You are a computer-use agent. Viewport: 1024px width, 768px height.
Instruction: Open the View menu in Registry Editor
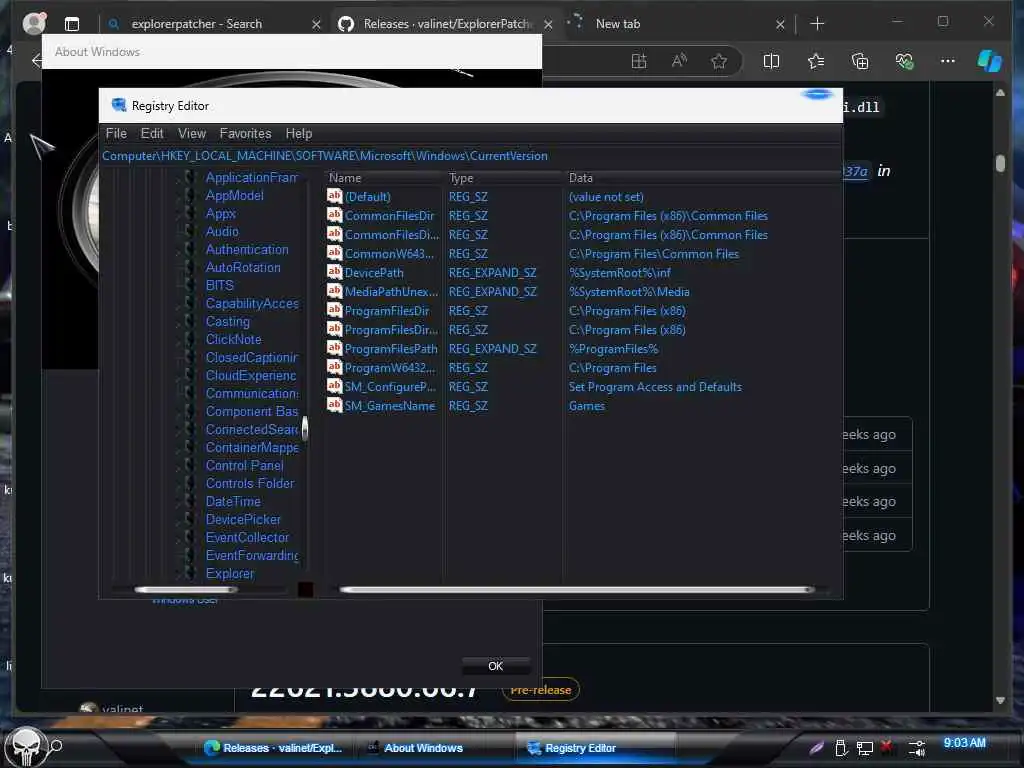(192, 133)
